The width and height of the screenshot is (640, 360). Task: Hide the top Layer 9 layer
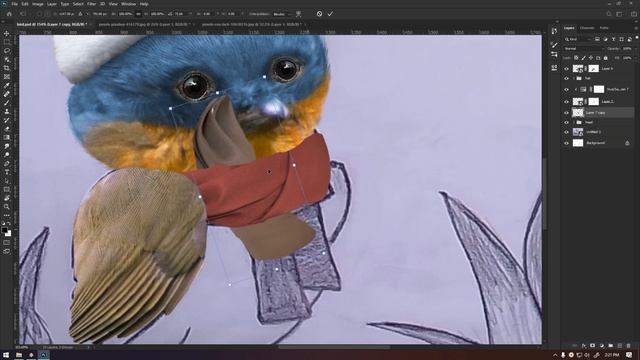[x=566, y=68]
